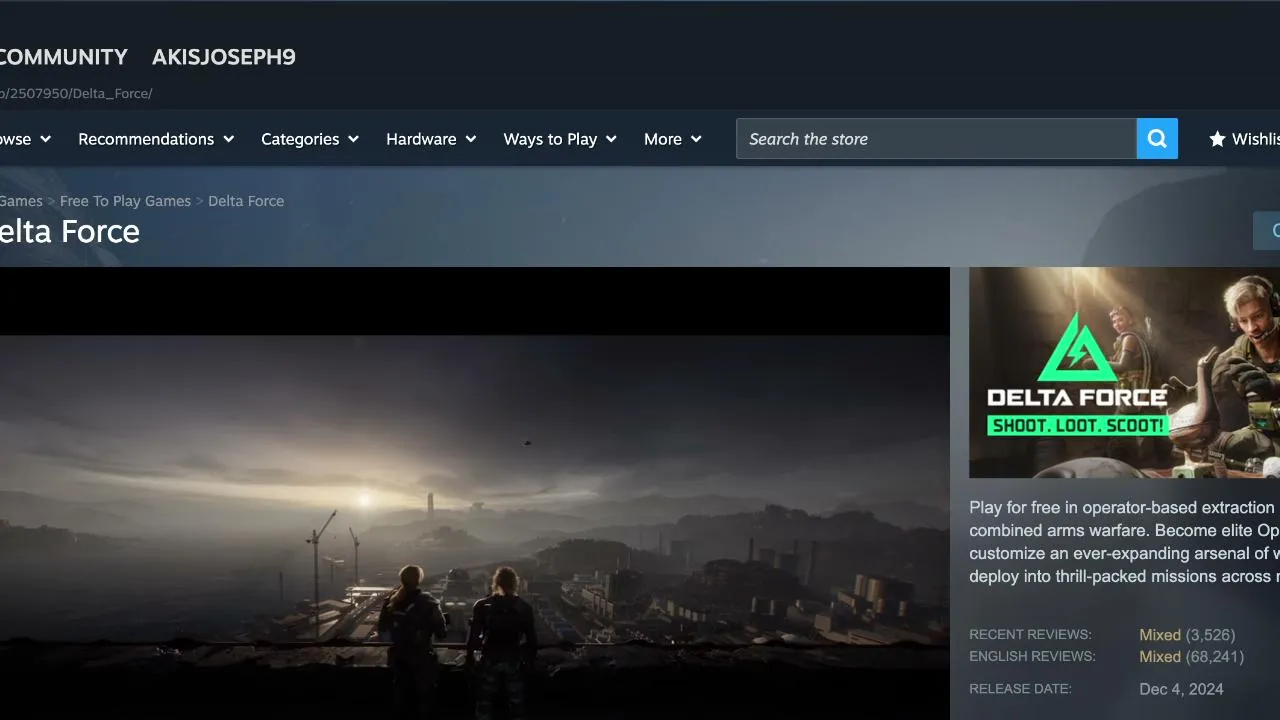Click the ENGLISH REVIEWS label
Viewport: 1280px width, 720px height.
point(1032,657)
